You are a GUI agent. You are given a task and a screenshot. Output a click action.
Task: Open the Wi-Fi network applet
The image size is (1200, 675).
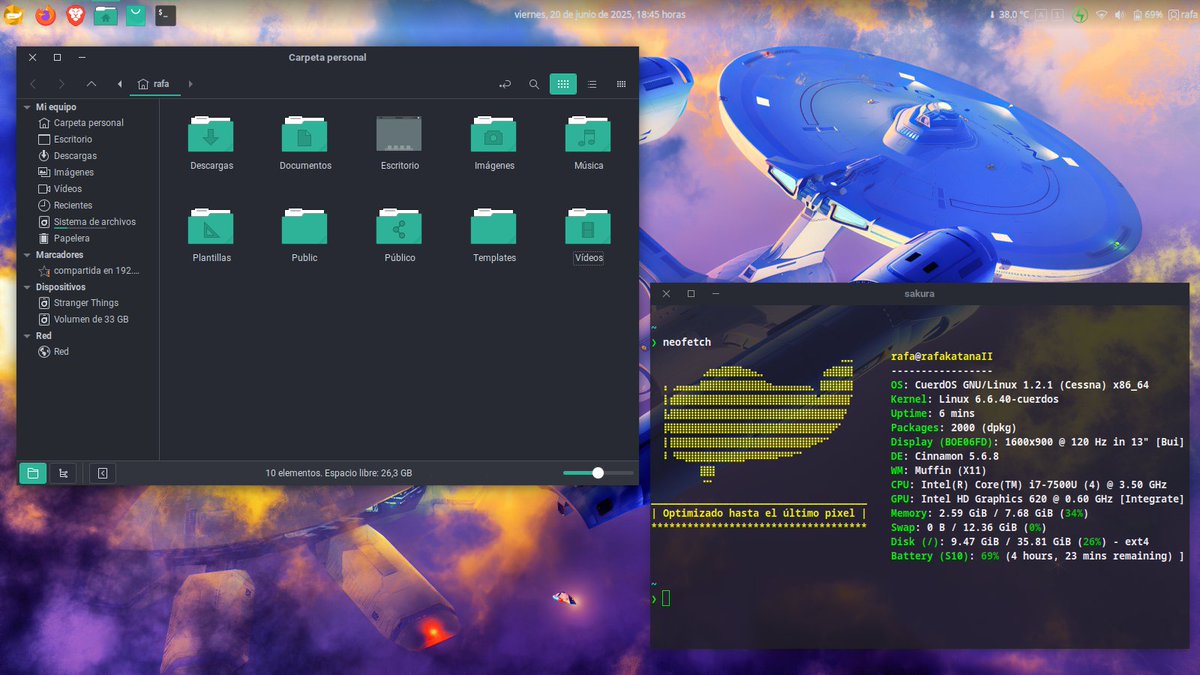(1101, 15)
